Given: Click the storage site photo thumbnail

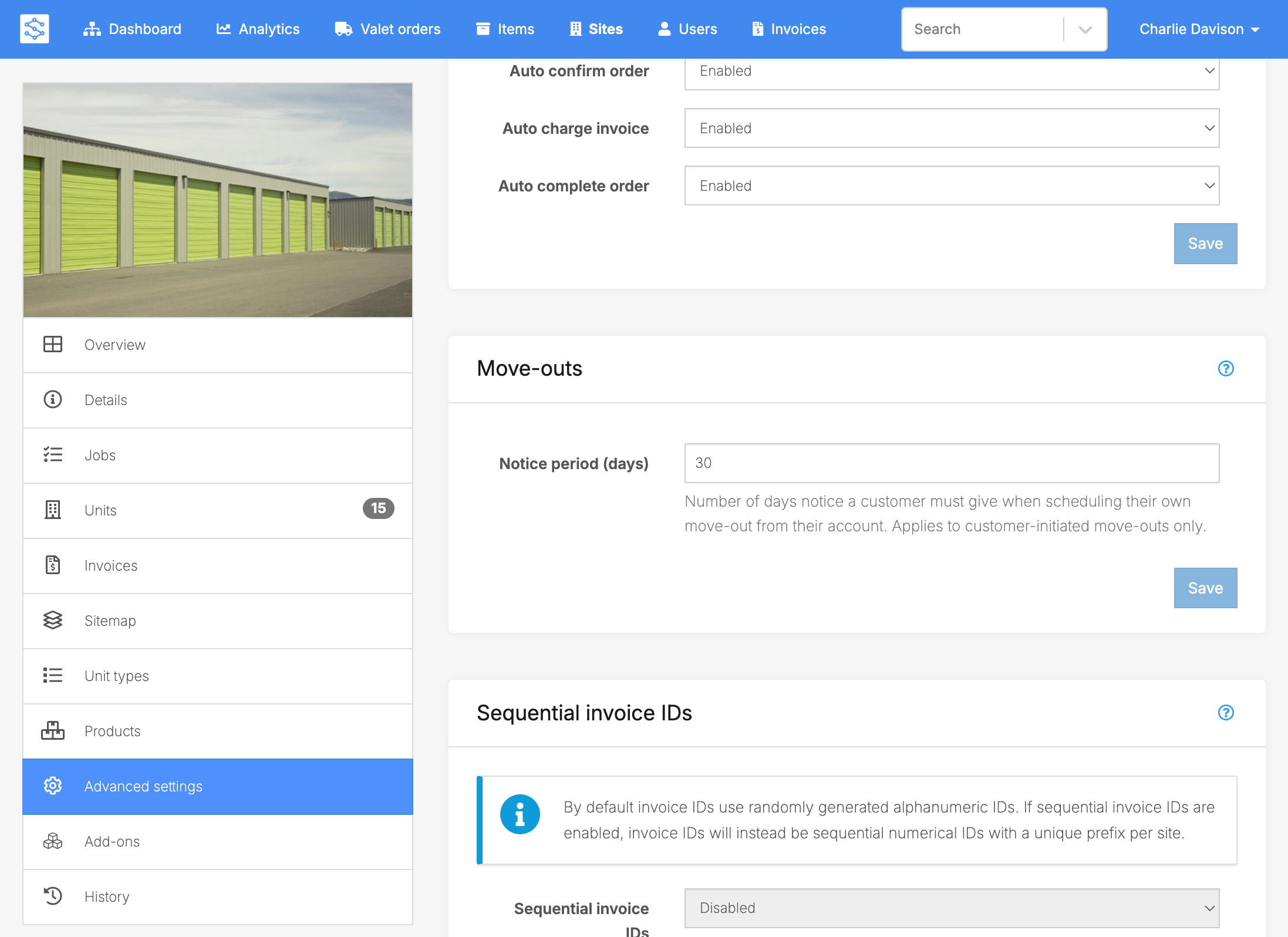Looking at the screenshot, I should (218, 200).
